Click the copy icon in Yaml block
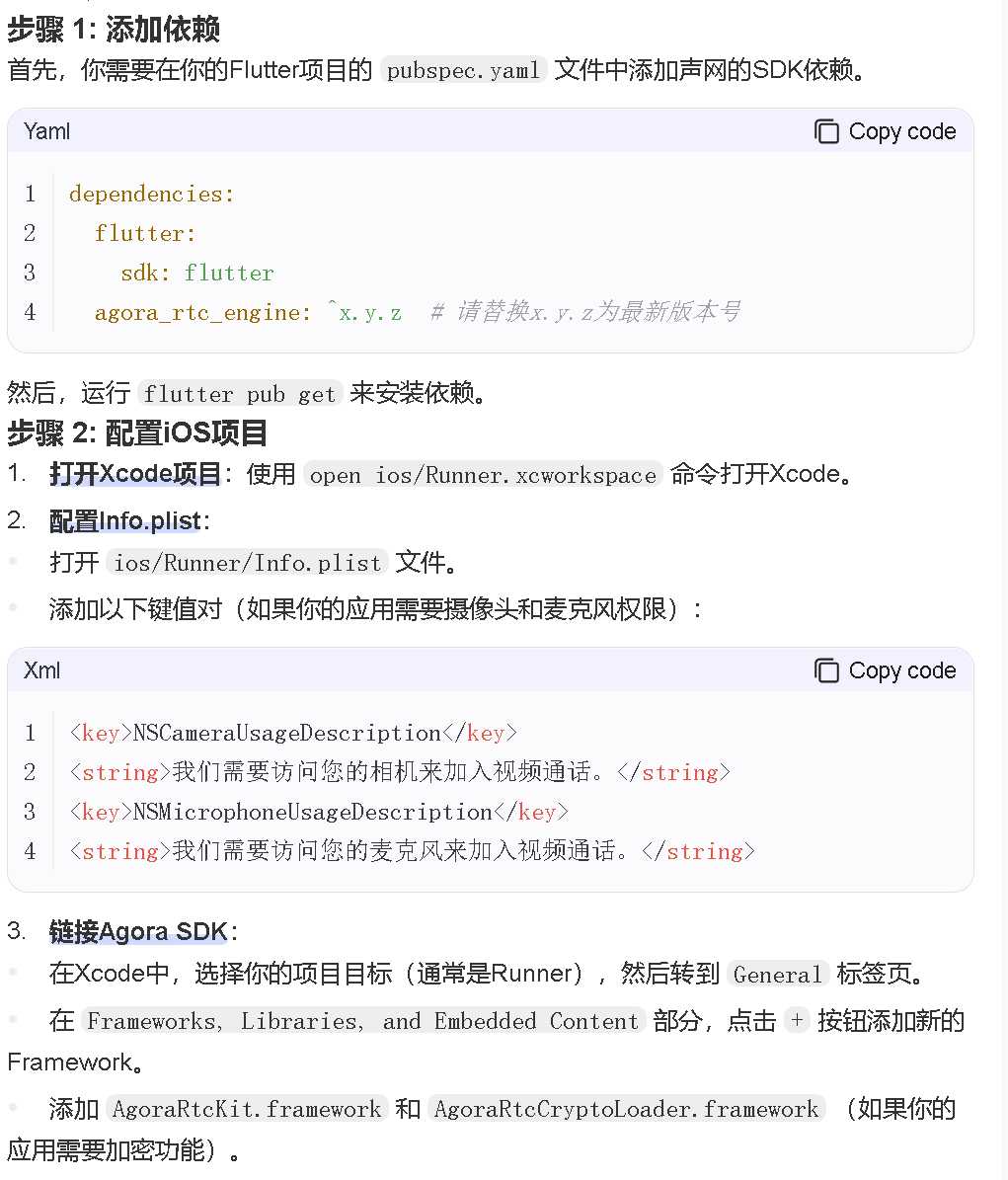 (x=826, y=131)
